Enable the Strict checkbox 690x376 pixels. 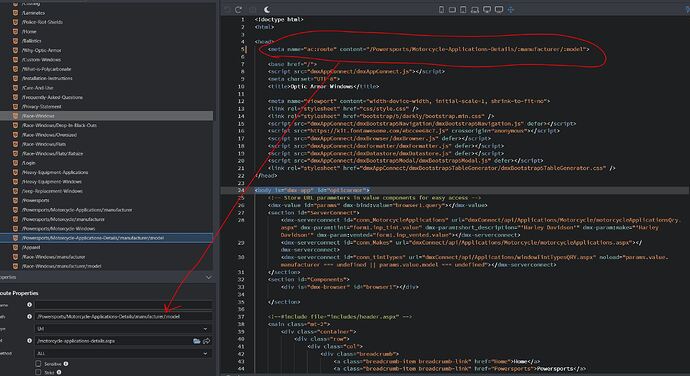[38, 372]
